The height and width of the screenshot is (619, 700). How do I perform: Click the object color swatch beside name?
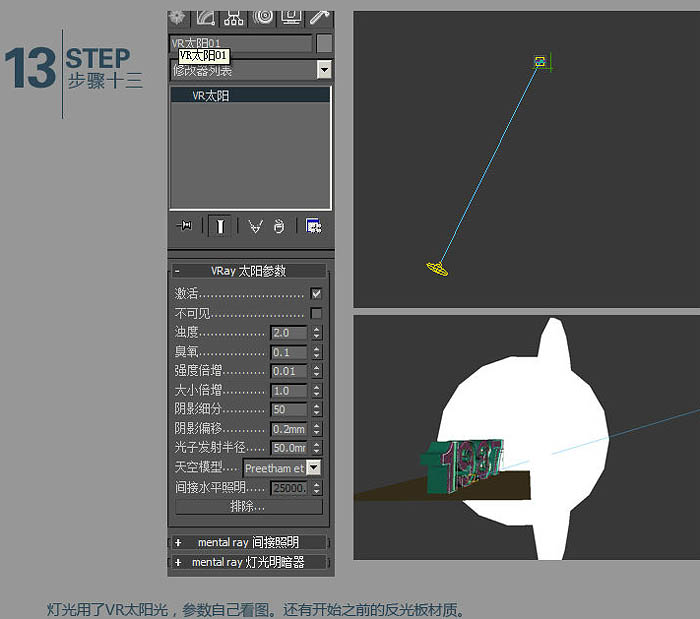(x=324, y=43)
